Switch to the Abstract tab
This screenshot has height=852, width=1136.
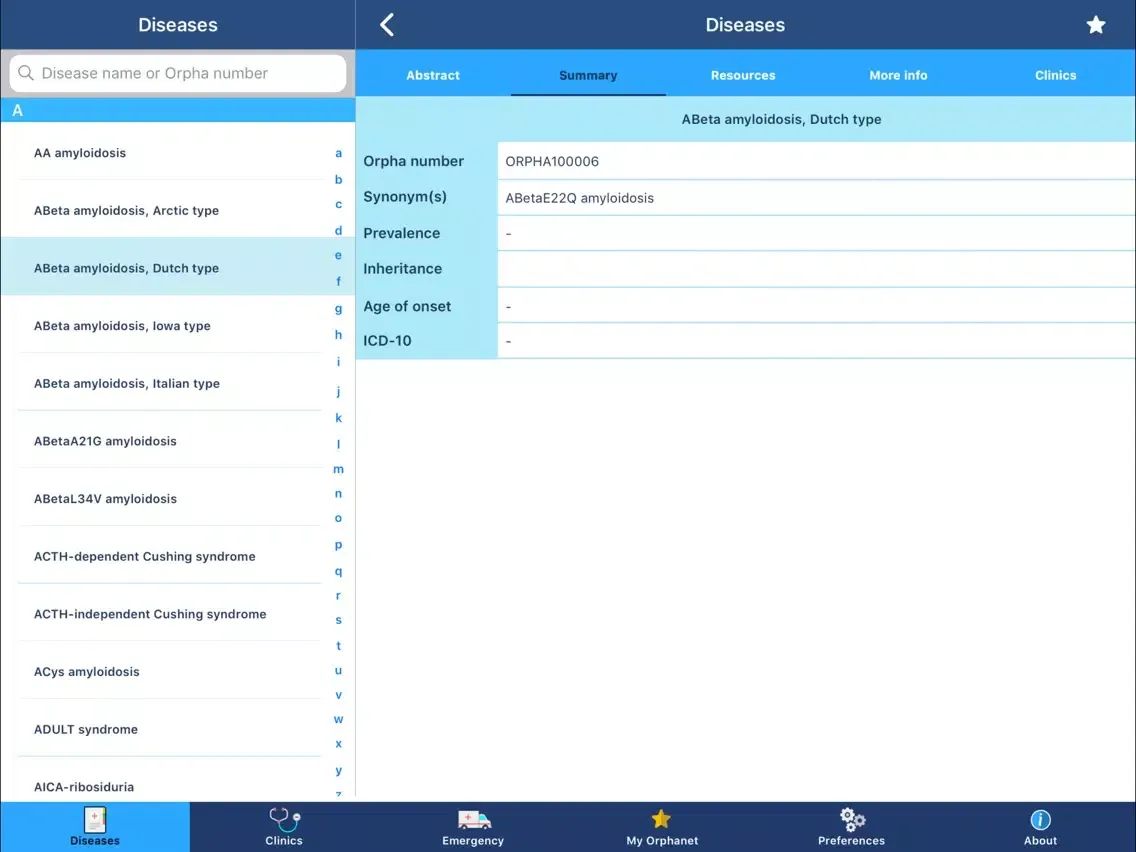(433, 75)
